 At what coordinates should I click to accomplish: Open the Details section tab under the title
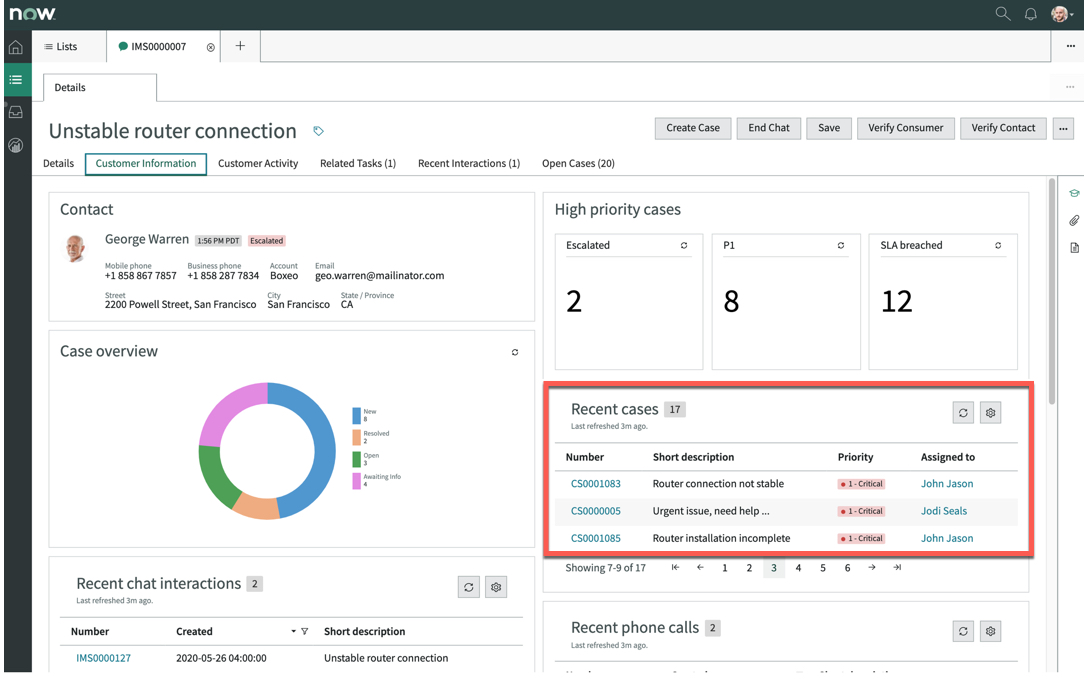pos(58,163)
